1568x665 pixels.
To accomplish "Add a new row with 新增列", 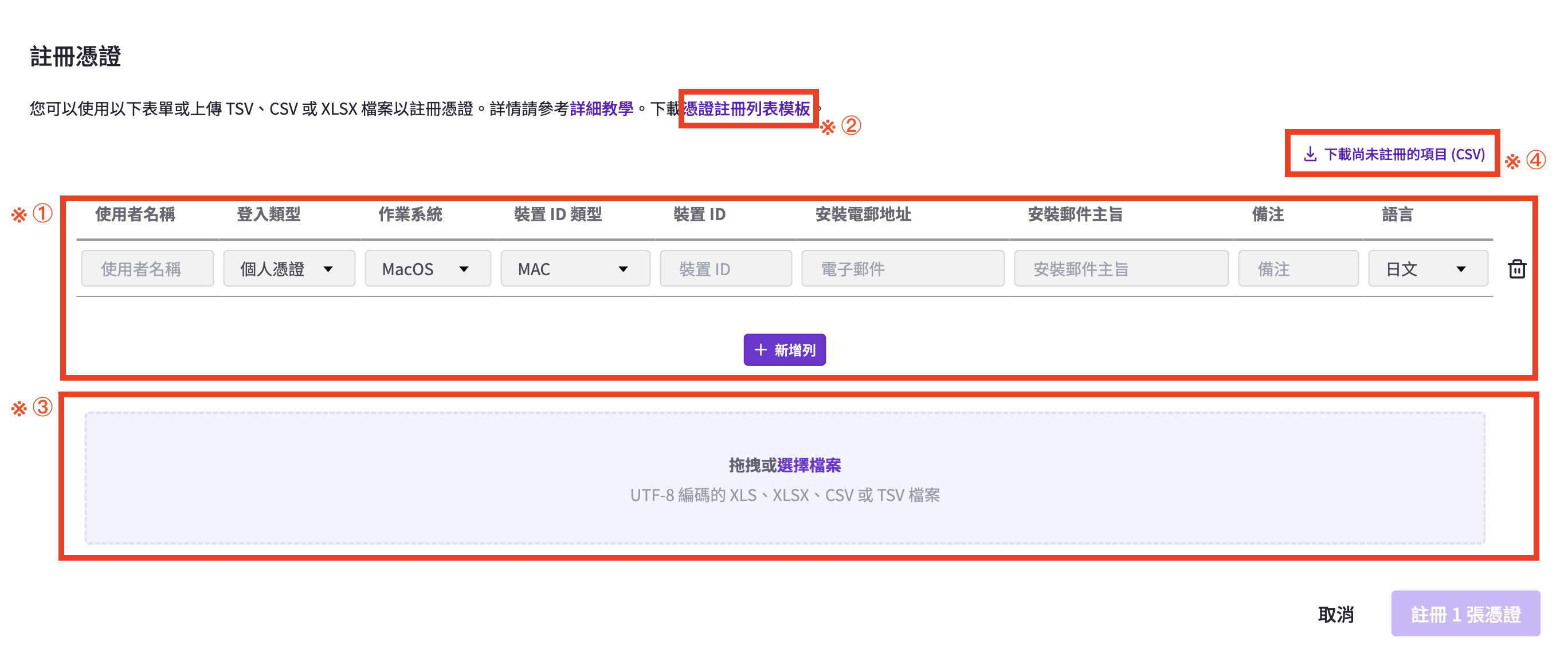I will click(x=785, y=350).
